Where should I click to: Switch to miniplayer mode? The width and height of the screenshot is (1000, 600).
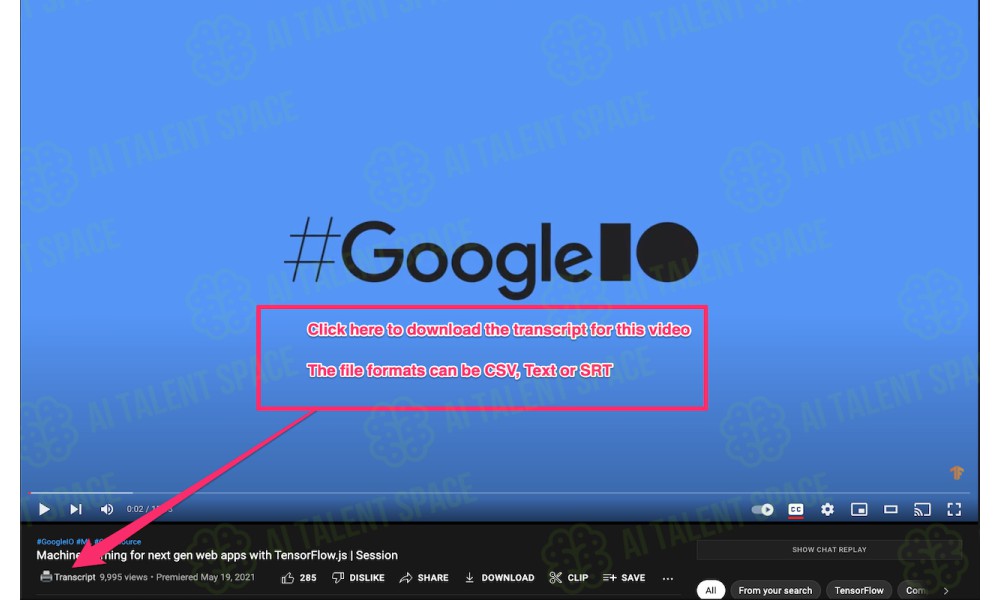859,509
